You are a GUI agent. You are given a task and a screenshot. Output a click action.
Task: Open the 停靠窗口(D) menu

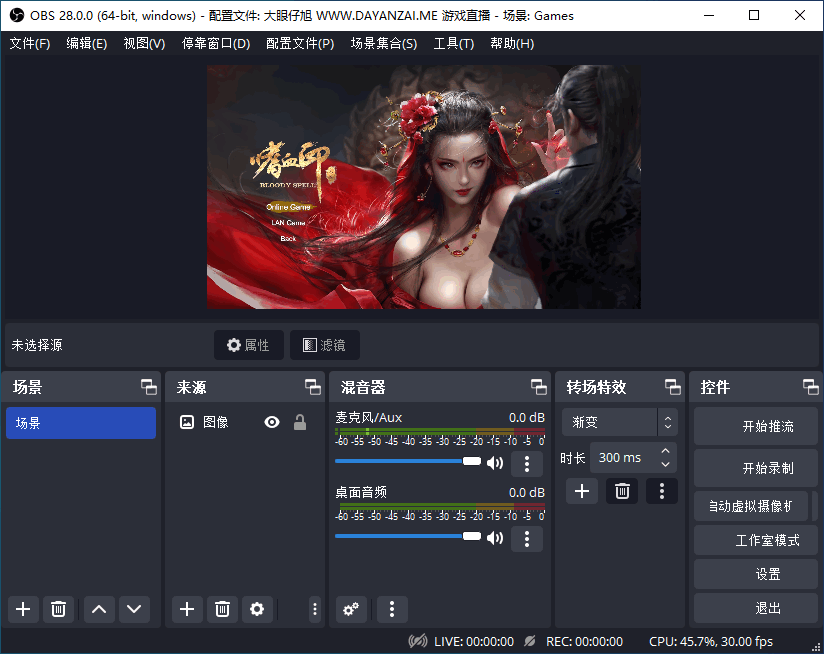(x=216, y=44)
